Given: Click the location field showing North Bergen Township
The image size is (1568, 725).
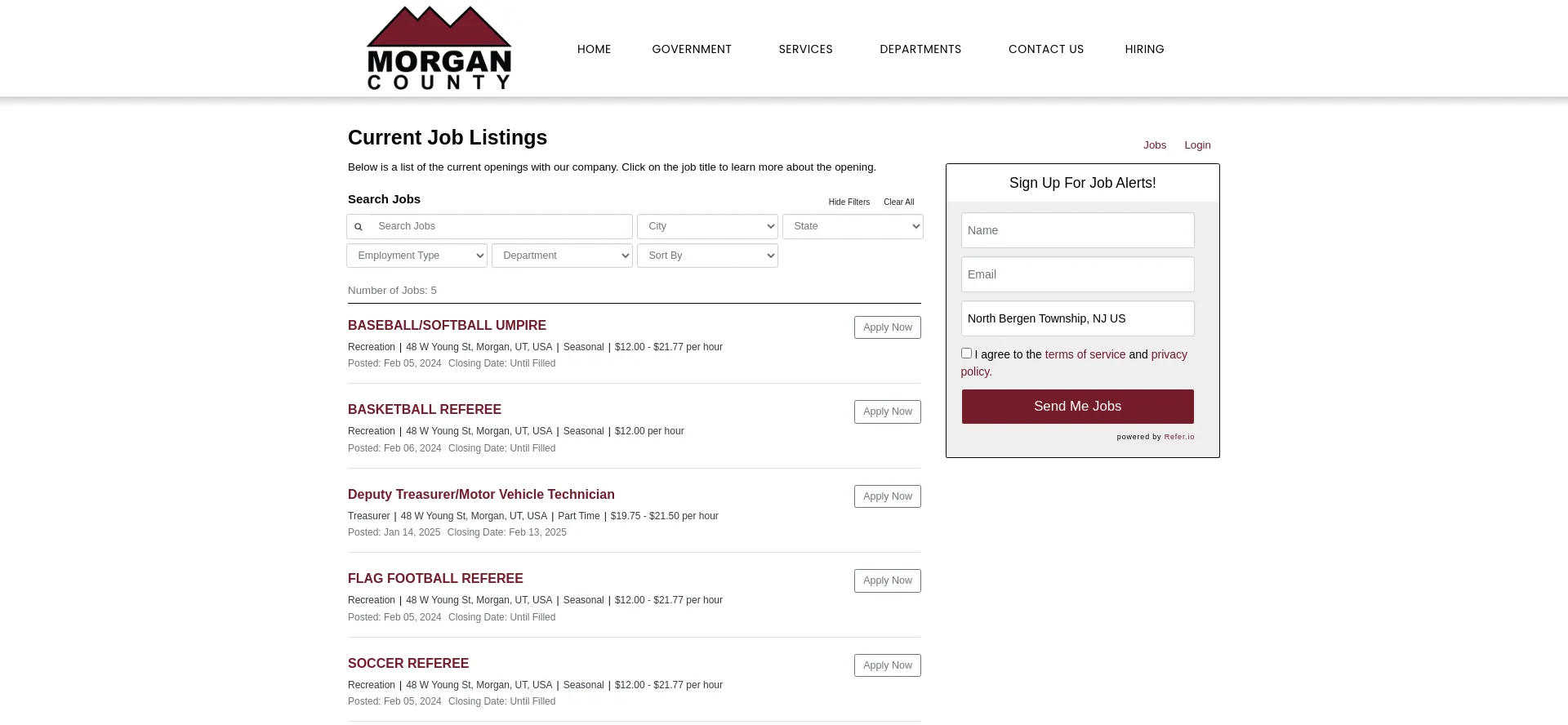Looking at the screenshot, I should pos(1077,318).
